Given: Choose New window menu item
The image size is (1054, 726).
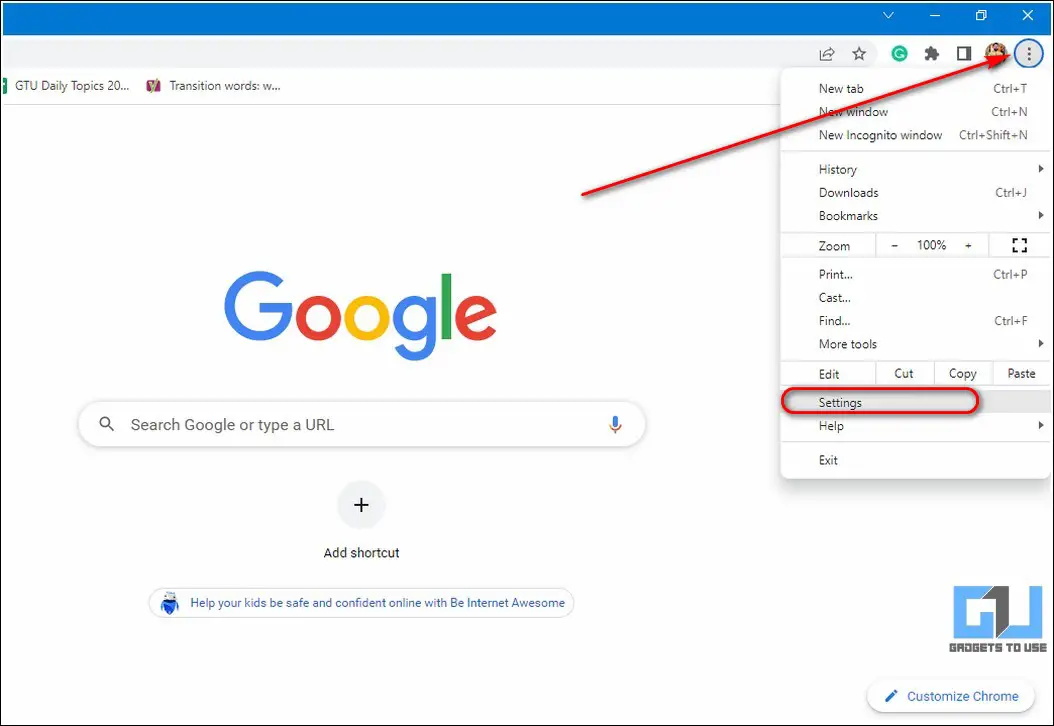Looking at the screenshot, I should 915,112.
